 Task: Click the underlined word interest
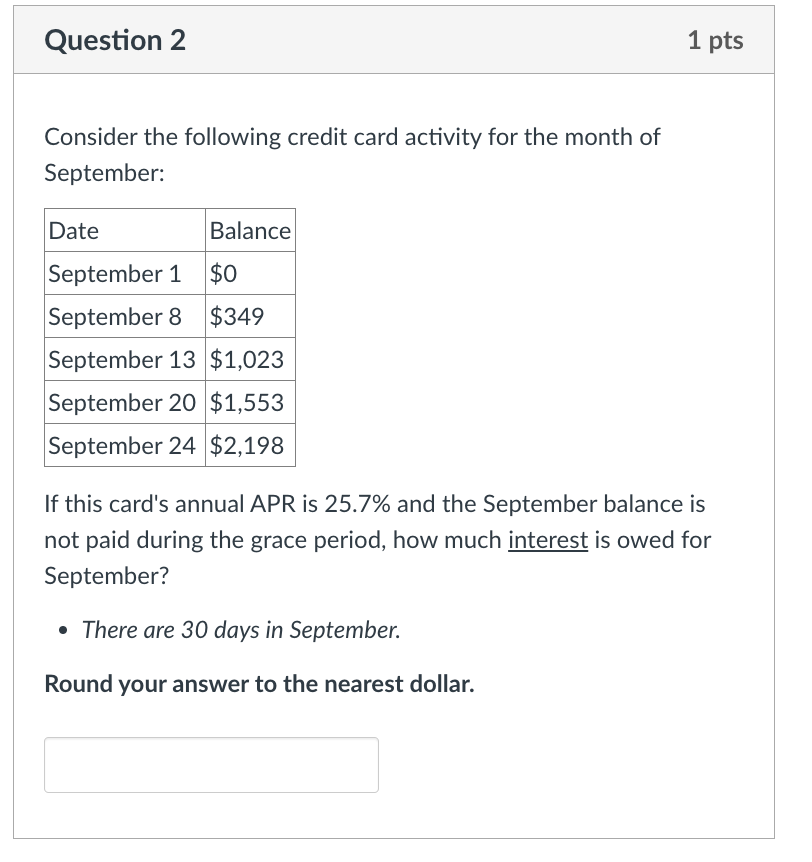click(x=549, y=540)
